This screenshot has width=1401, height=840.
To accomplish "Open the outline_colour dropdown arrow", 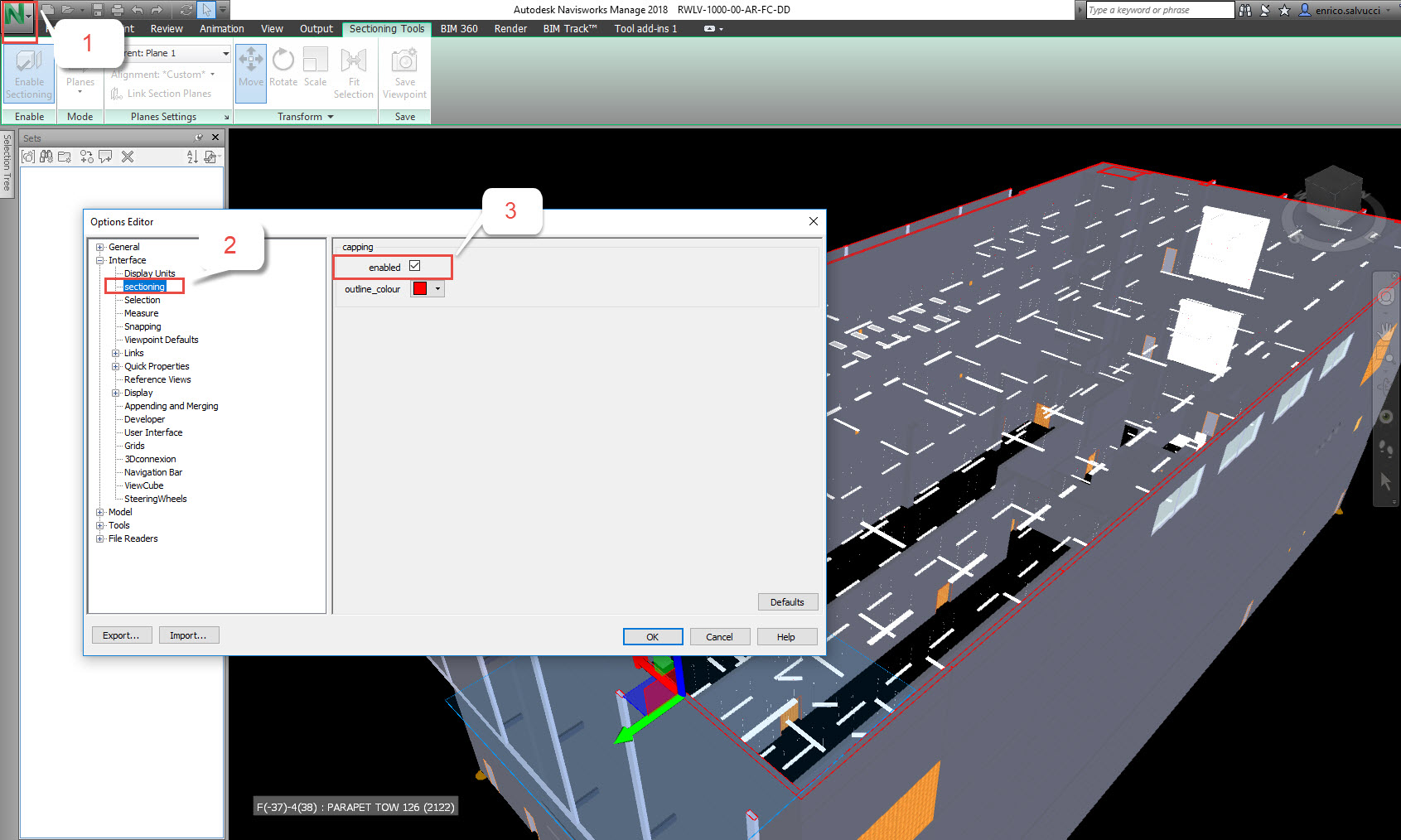I will [437, 289].
